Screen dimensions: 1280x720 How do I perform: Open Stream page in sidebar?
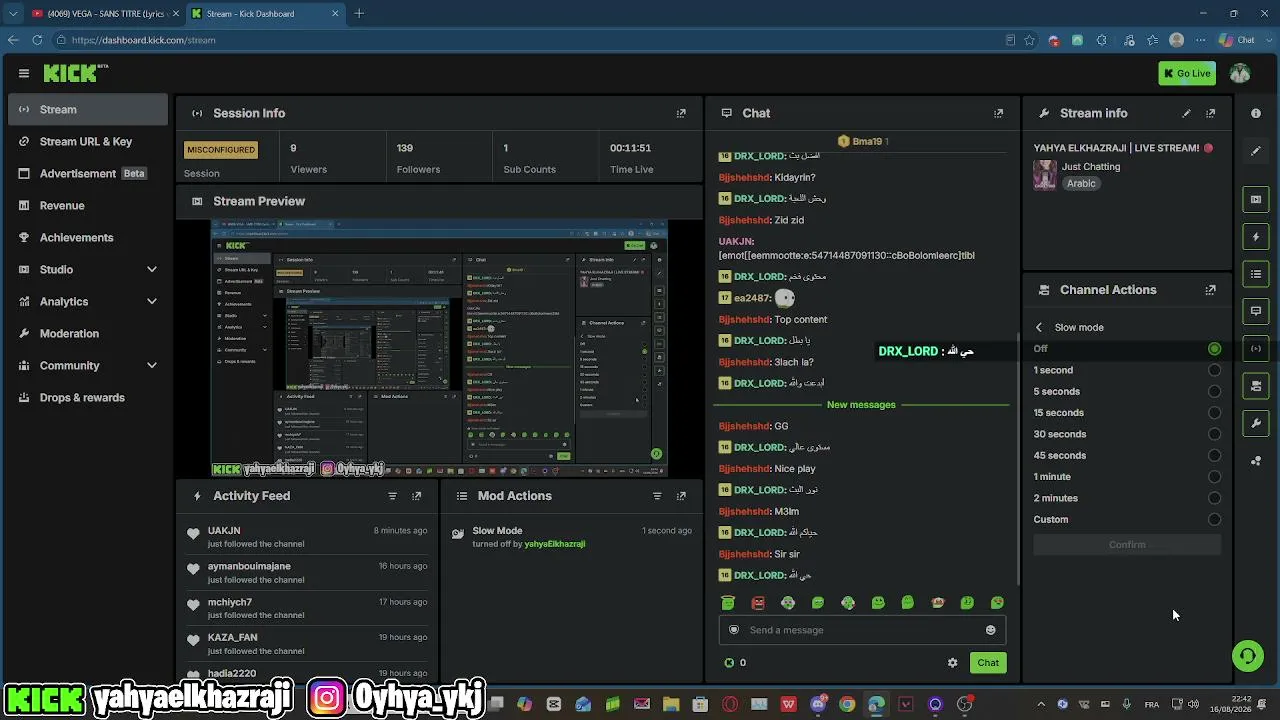[88, 110]
